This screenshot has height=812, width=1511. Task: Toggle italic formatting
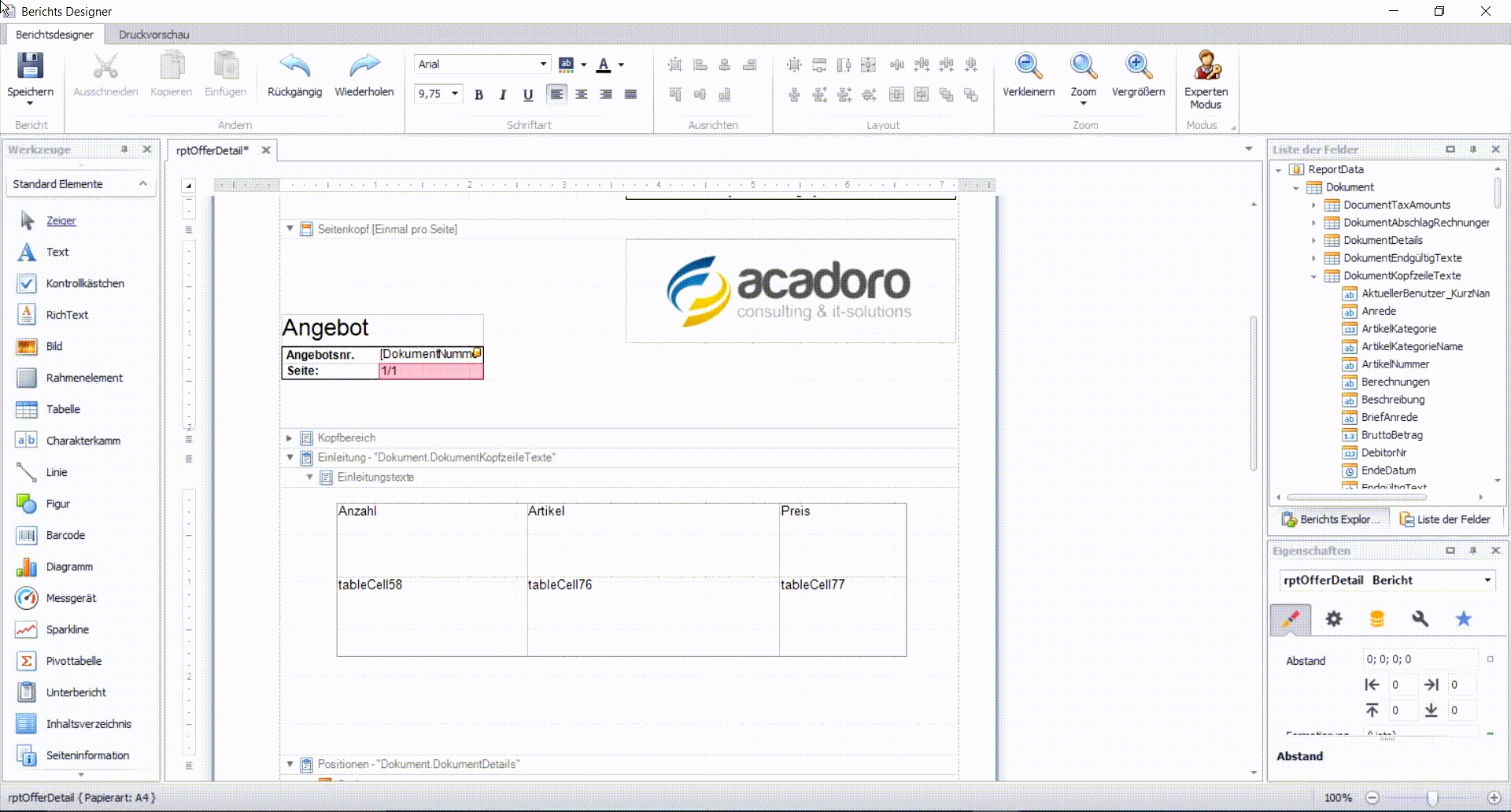[503, 94]
